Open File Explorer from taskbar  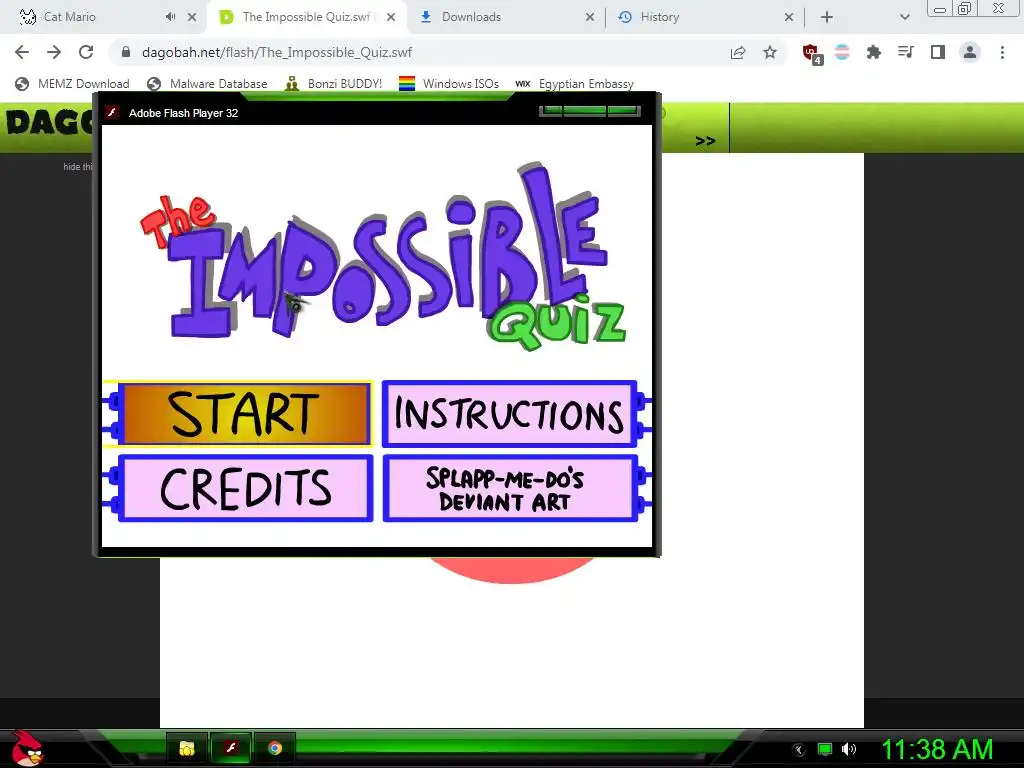click(x=187, y=748)
